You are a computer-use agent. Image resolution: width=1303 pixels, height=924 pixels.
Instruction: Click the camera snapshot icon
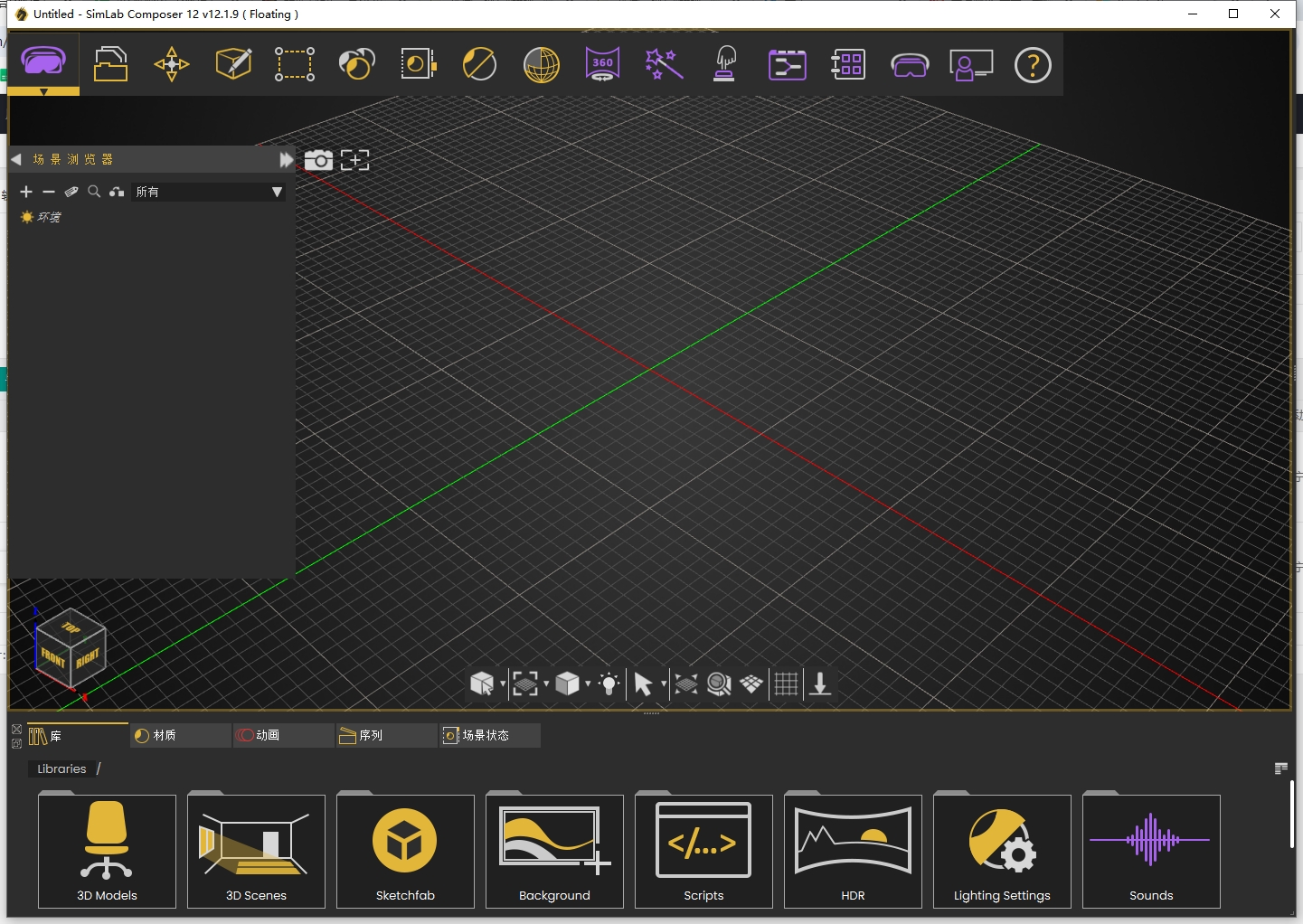tap(318, 160)
